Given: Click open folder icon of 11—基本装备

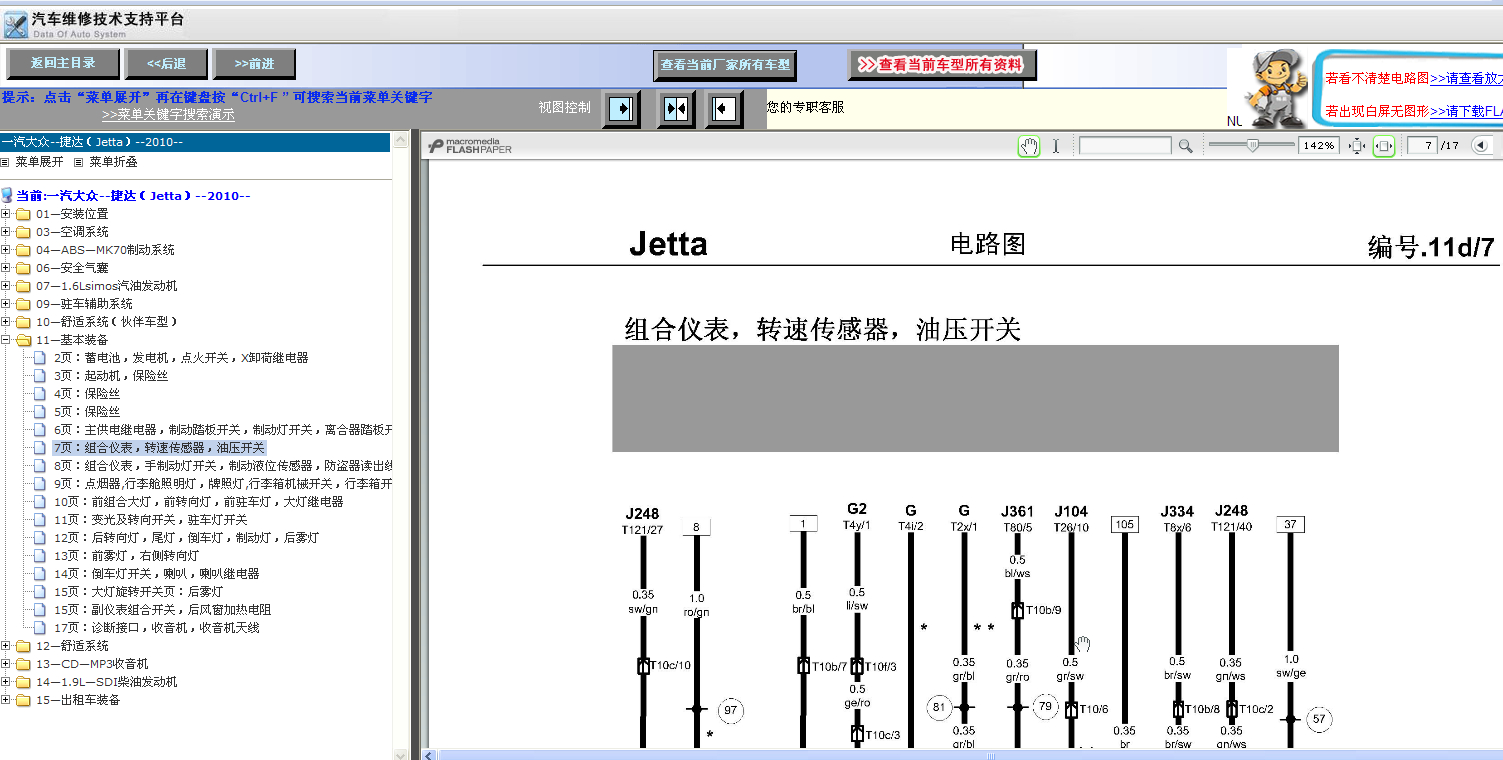Looking at the screenshot, I should tap(23, 340).
